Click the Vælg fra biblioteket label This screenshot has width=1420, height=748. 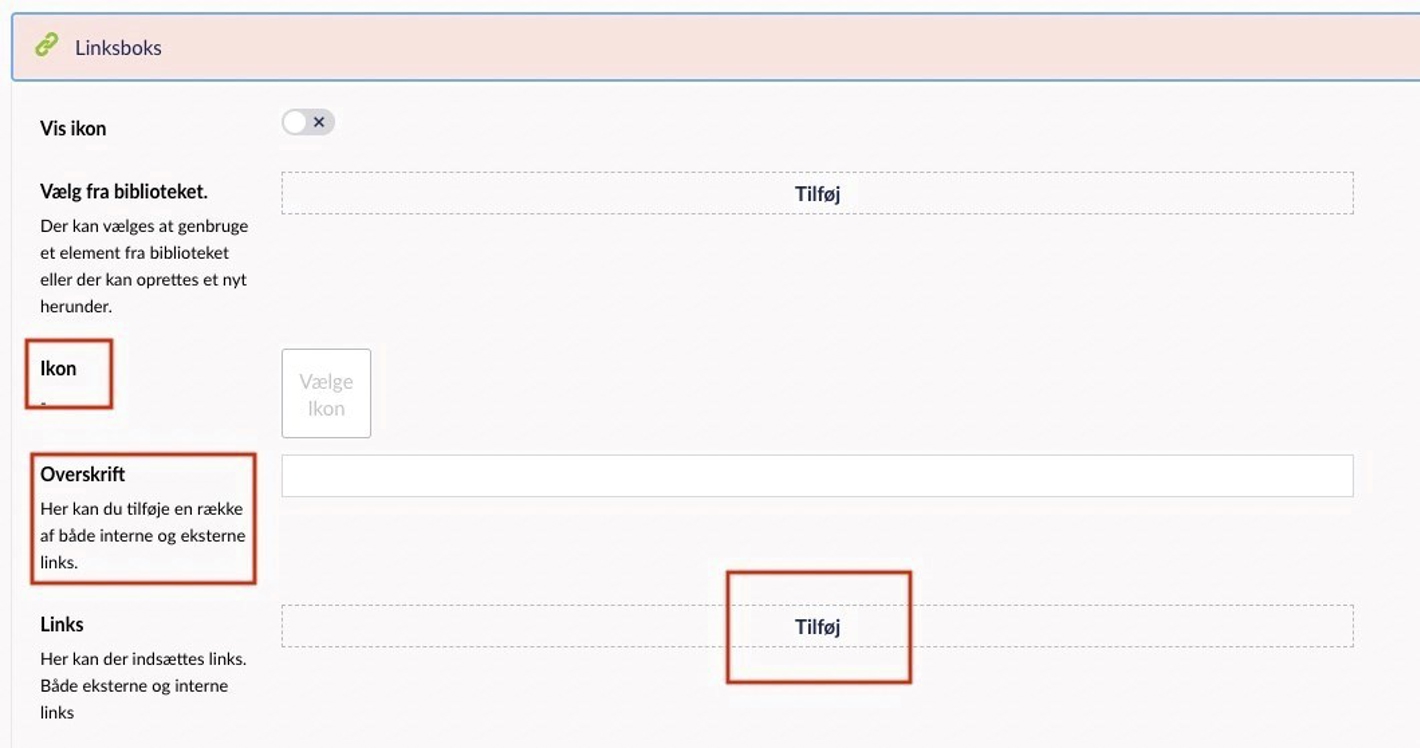point(124,191)
